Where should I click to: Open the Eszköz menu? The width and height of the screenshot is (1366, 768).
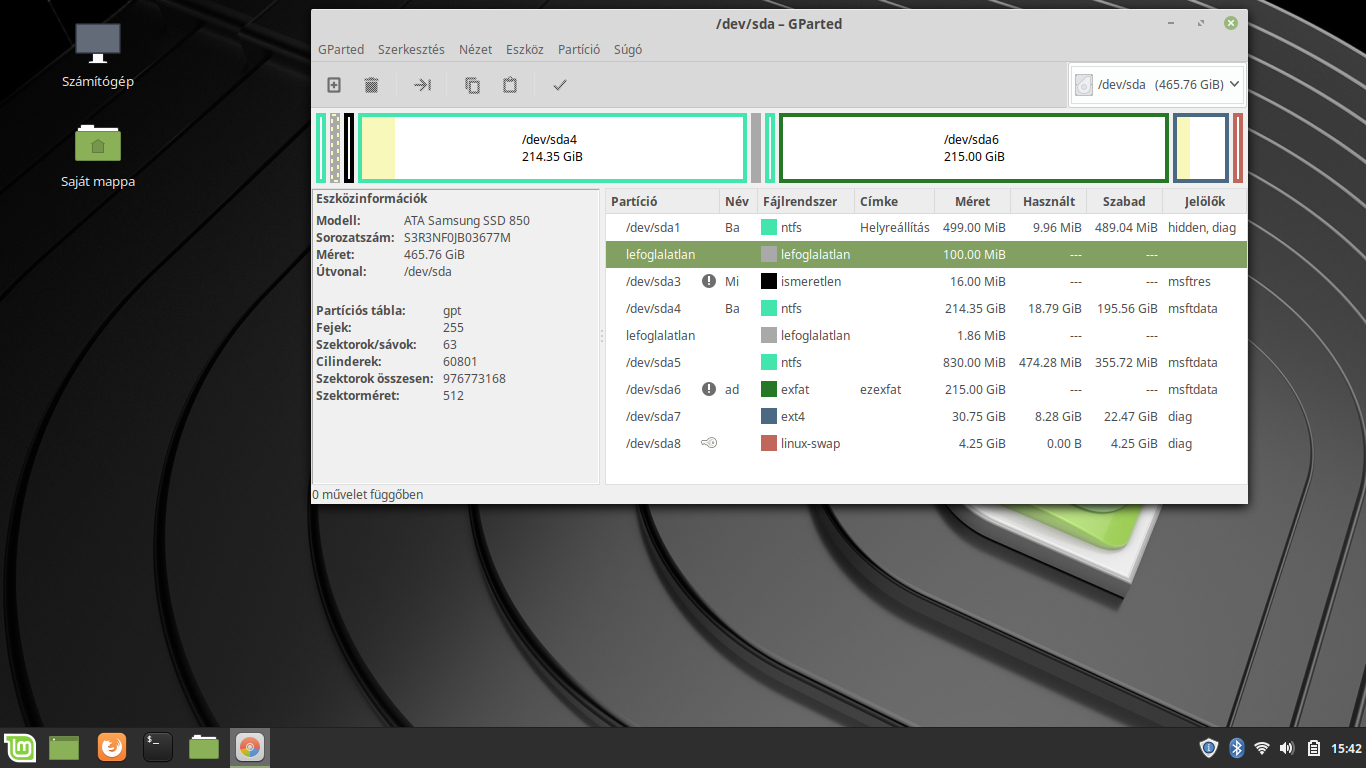[524, 49]
